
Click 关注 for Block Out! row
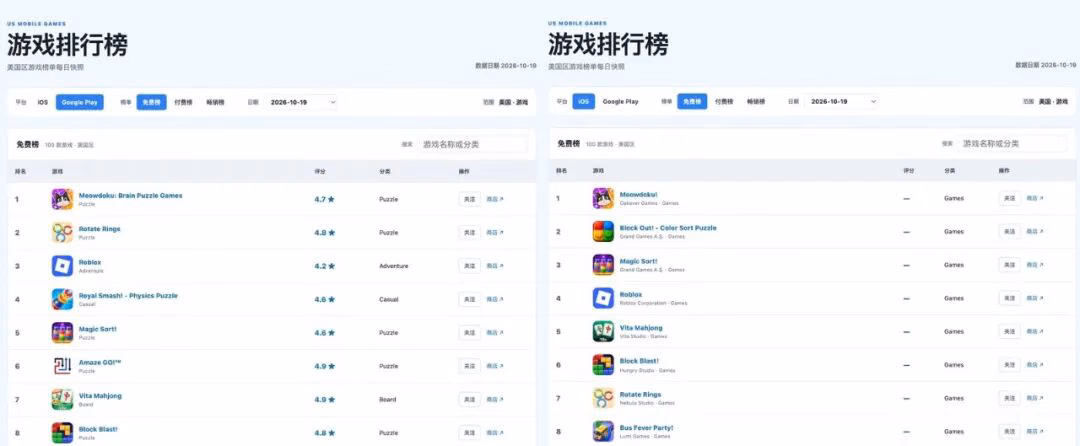(x=1010, y=231)
